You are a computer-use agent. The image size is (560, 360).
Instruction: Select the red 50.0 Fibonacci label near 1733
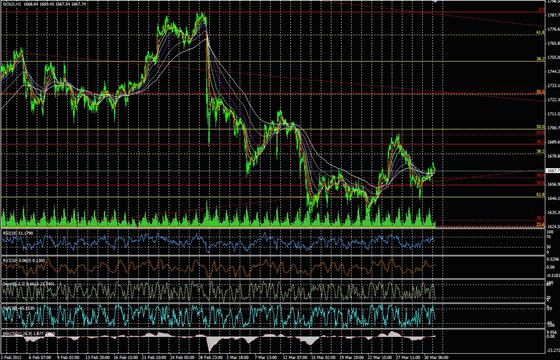(541, 92)
